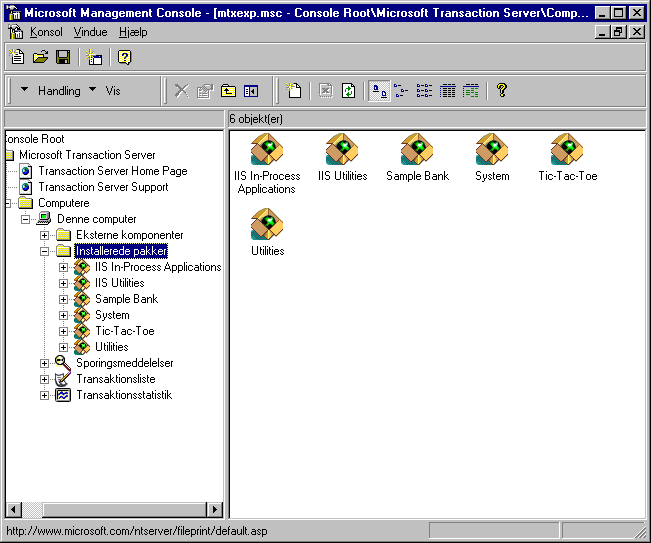Image resolution: width=651 pixels, height=543 pixels.
Task: Click the help icon beside New window
Action: click(x=125, y=57)
